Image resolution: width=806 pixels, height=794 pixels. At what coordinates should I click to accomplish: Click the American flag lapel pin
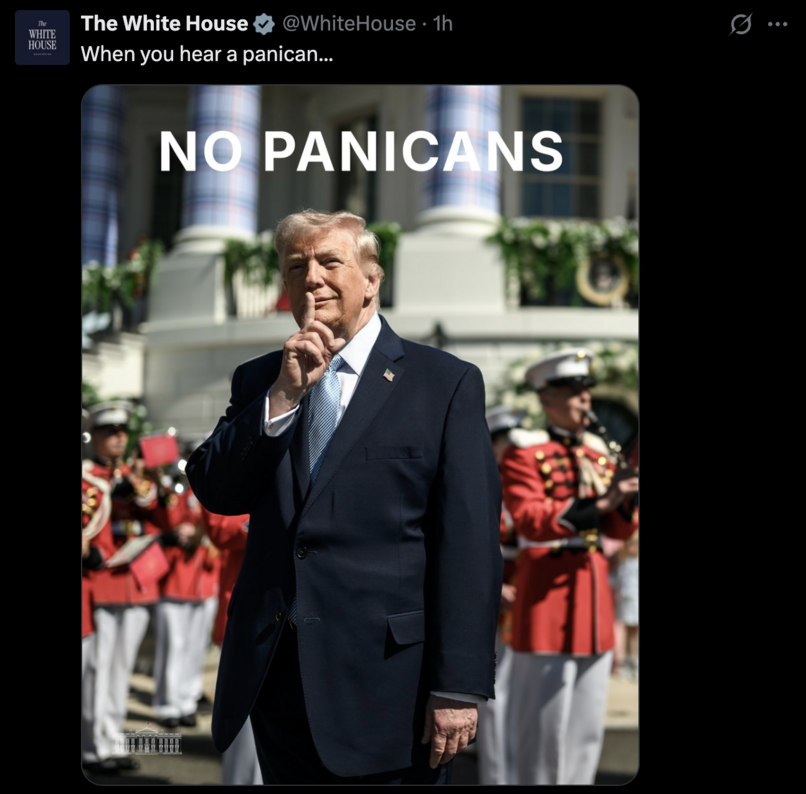coord(389,375)
